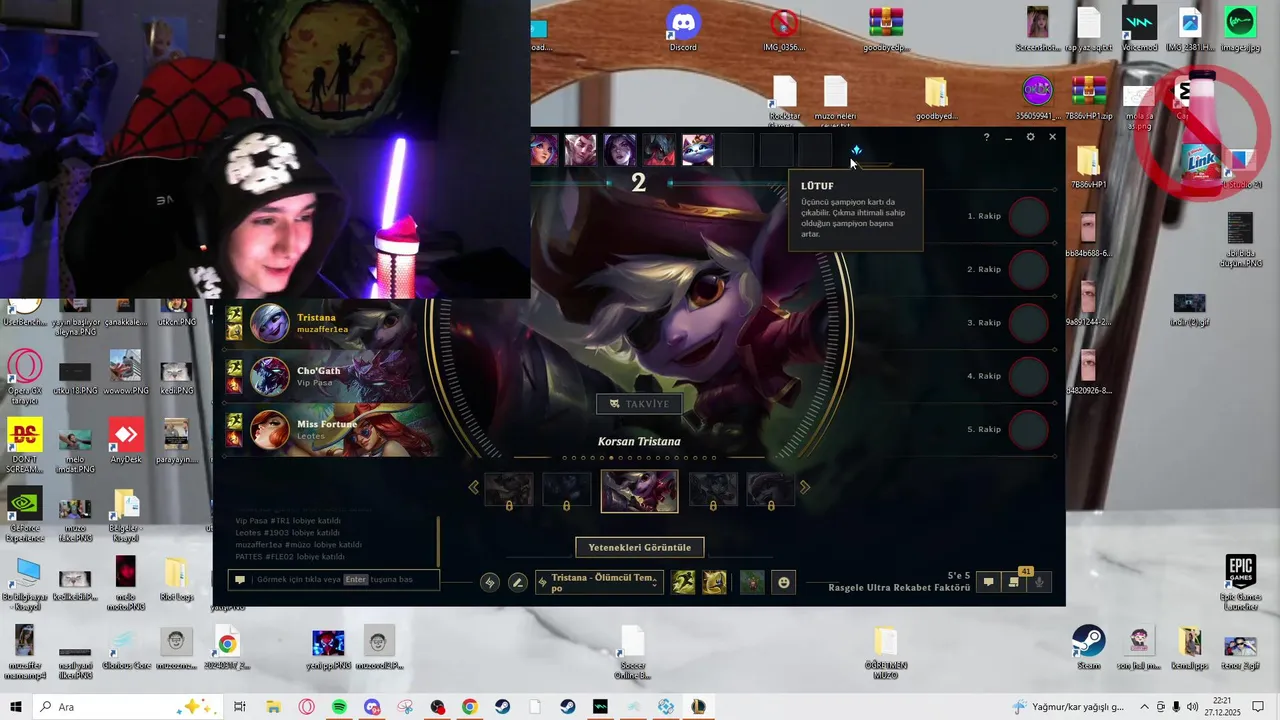The image size is (1280, 720).
Task: Pick fourth bench champion portrait
Action: (659, 150)
